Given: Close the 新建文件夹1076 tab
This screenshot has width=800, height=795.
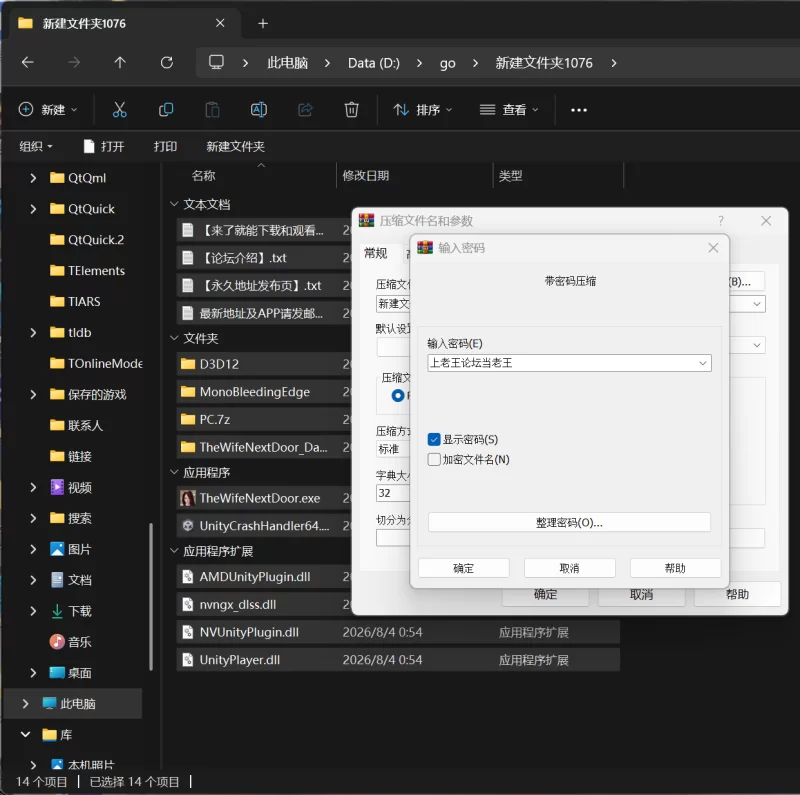Looking at the screenshot, I should [220, 23].
